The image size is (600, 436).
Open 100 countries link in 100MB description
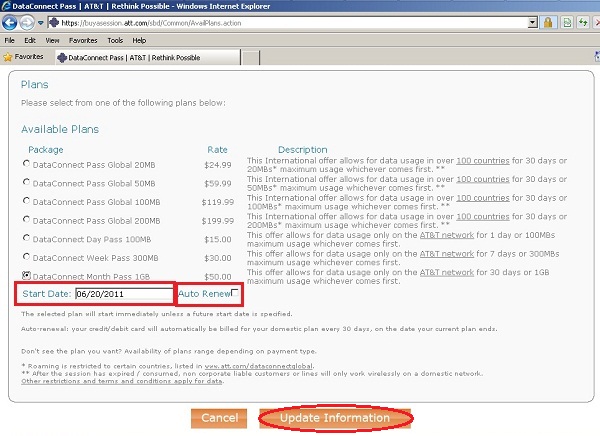pyautogui.click(x=483, y=198)
